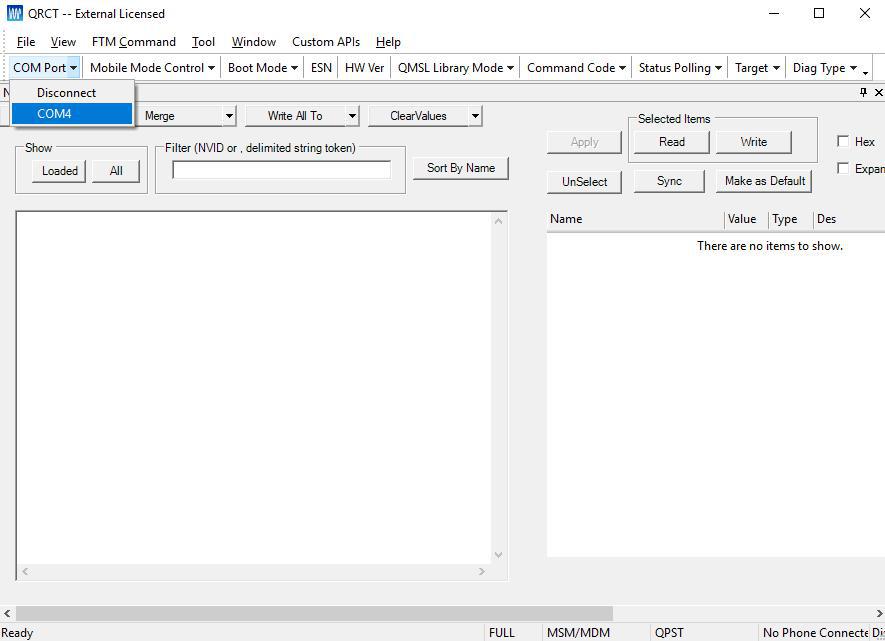The width and height of the screenshot is (885, 641).
Task: Pin the panel with the pushpin icon
Action: 864,92
